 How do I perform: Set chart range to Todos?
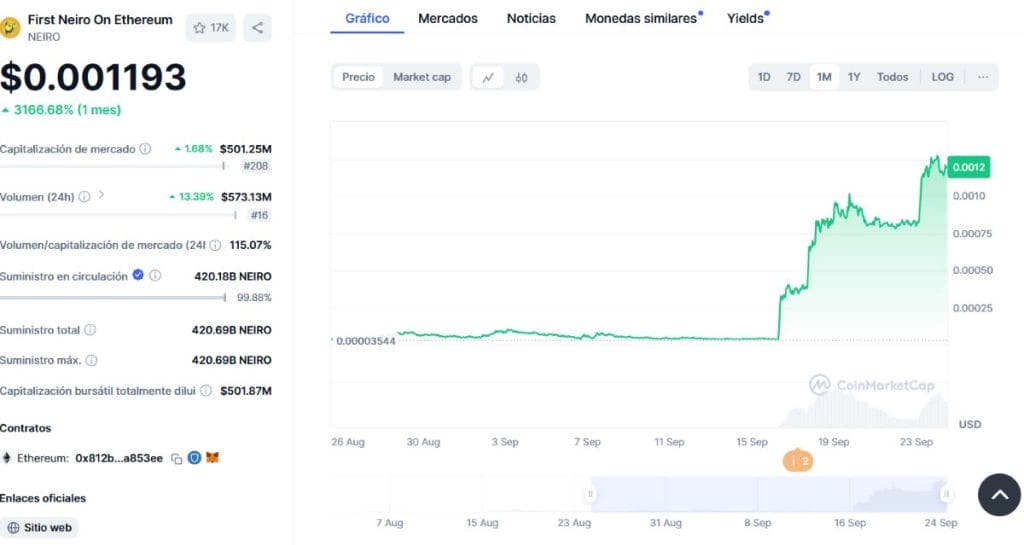pyautogui.click(x=893, y=77)
